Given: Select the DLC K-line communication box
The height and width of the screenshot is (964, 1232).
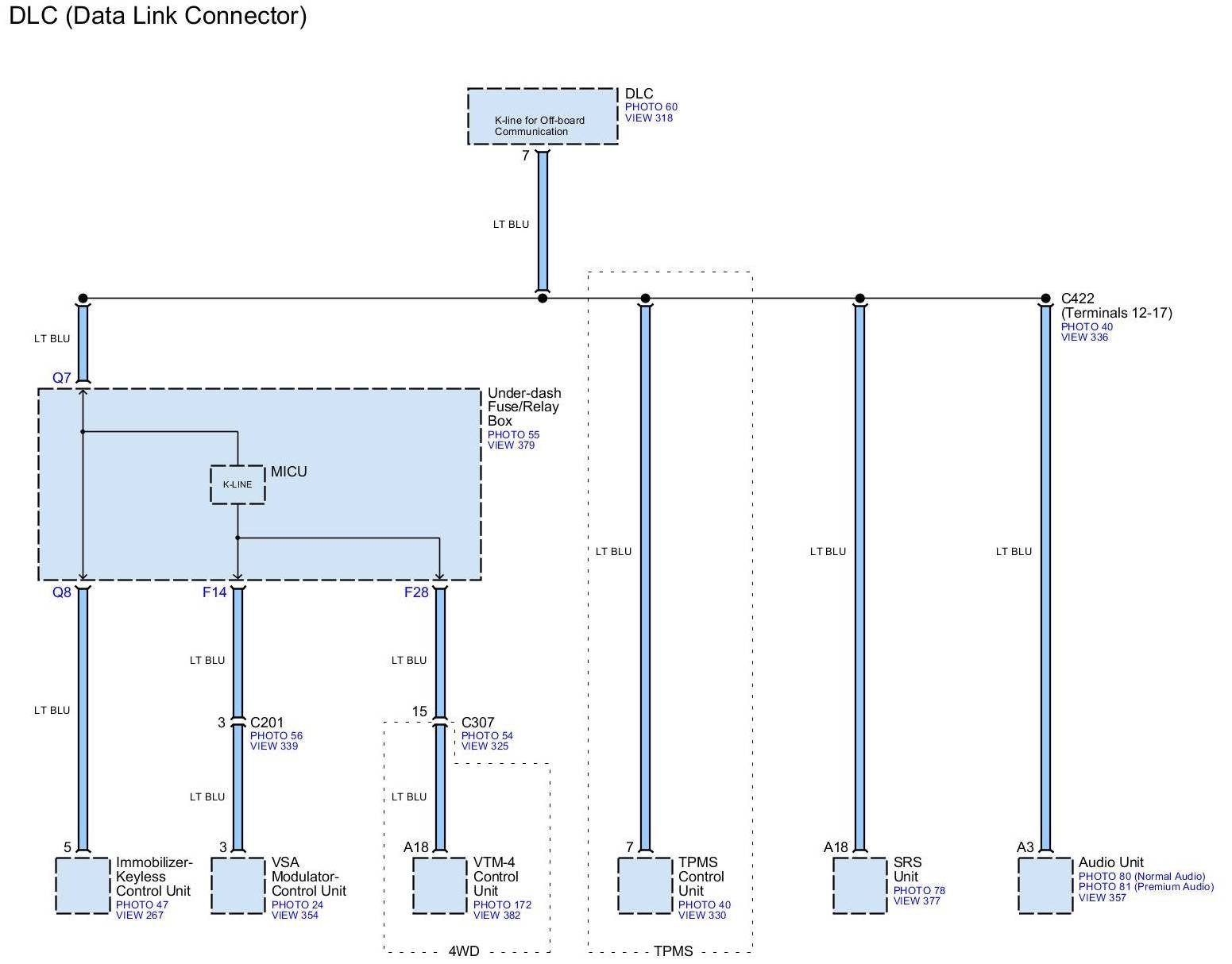Looking at the screenshot, I should pyautogui.click(x=543, y=117).
